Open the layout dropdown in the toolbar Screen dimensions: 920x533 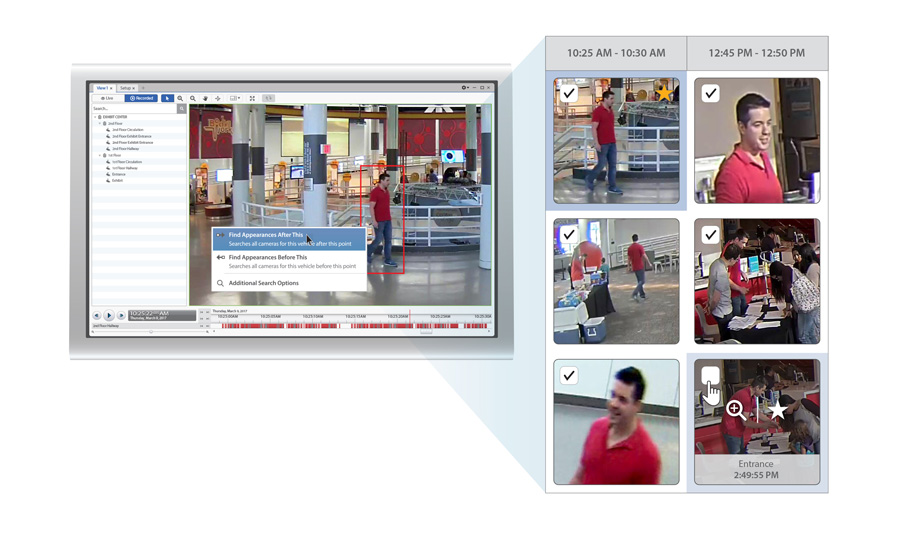pyautogui.click(x=235, y=98)
